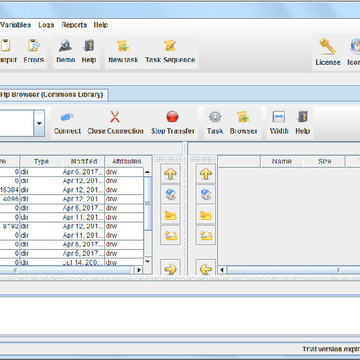This screenshot has width=360, height=360.
Task: Open the Logs menu
Action: click(46, 25)
